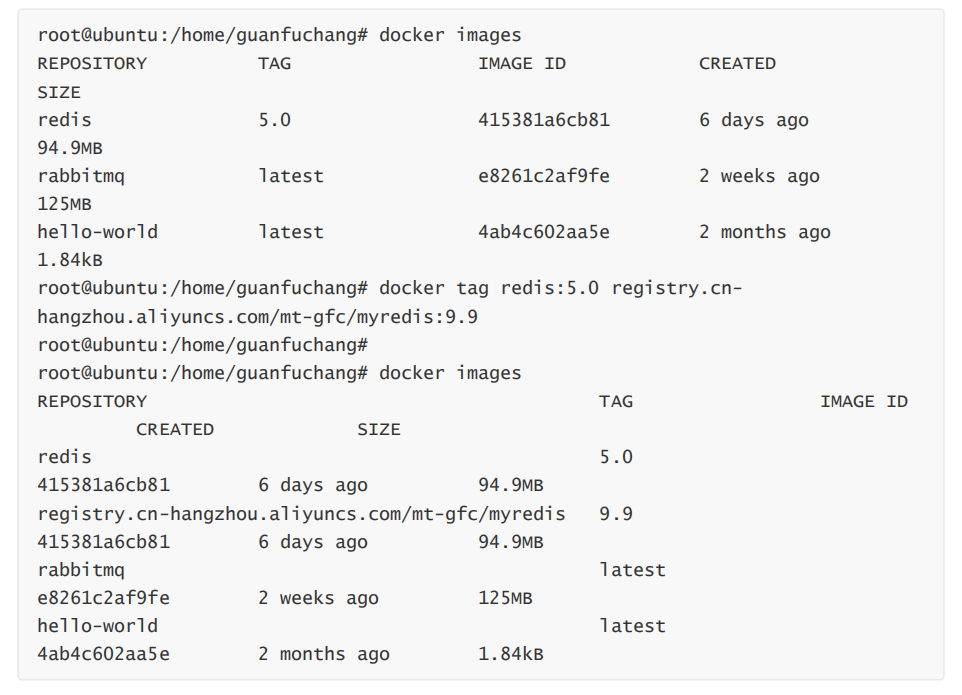This screenshot has width=962, height=695.
Task: Click the 5.0 tag in the first listing
Action: pos(274,120)
